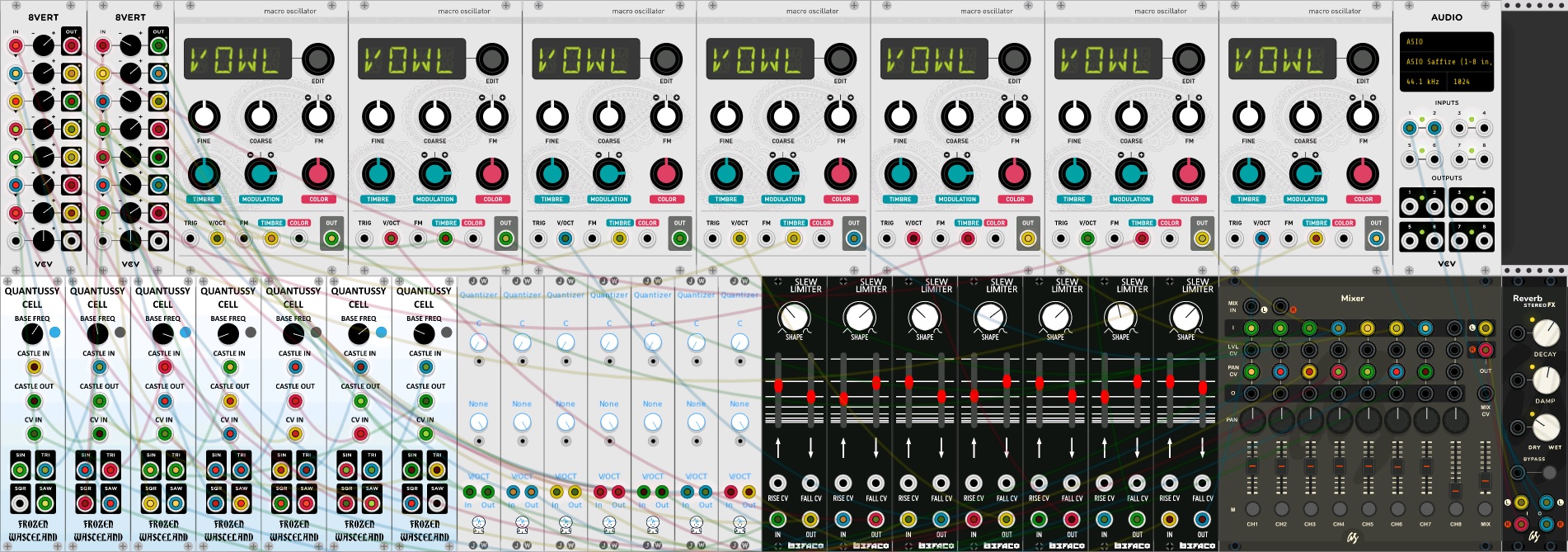Screen dimensions: 1568x552
Task: Click the EDIT encoder on the first macro oscillator
Action: (x=317, y=59)
